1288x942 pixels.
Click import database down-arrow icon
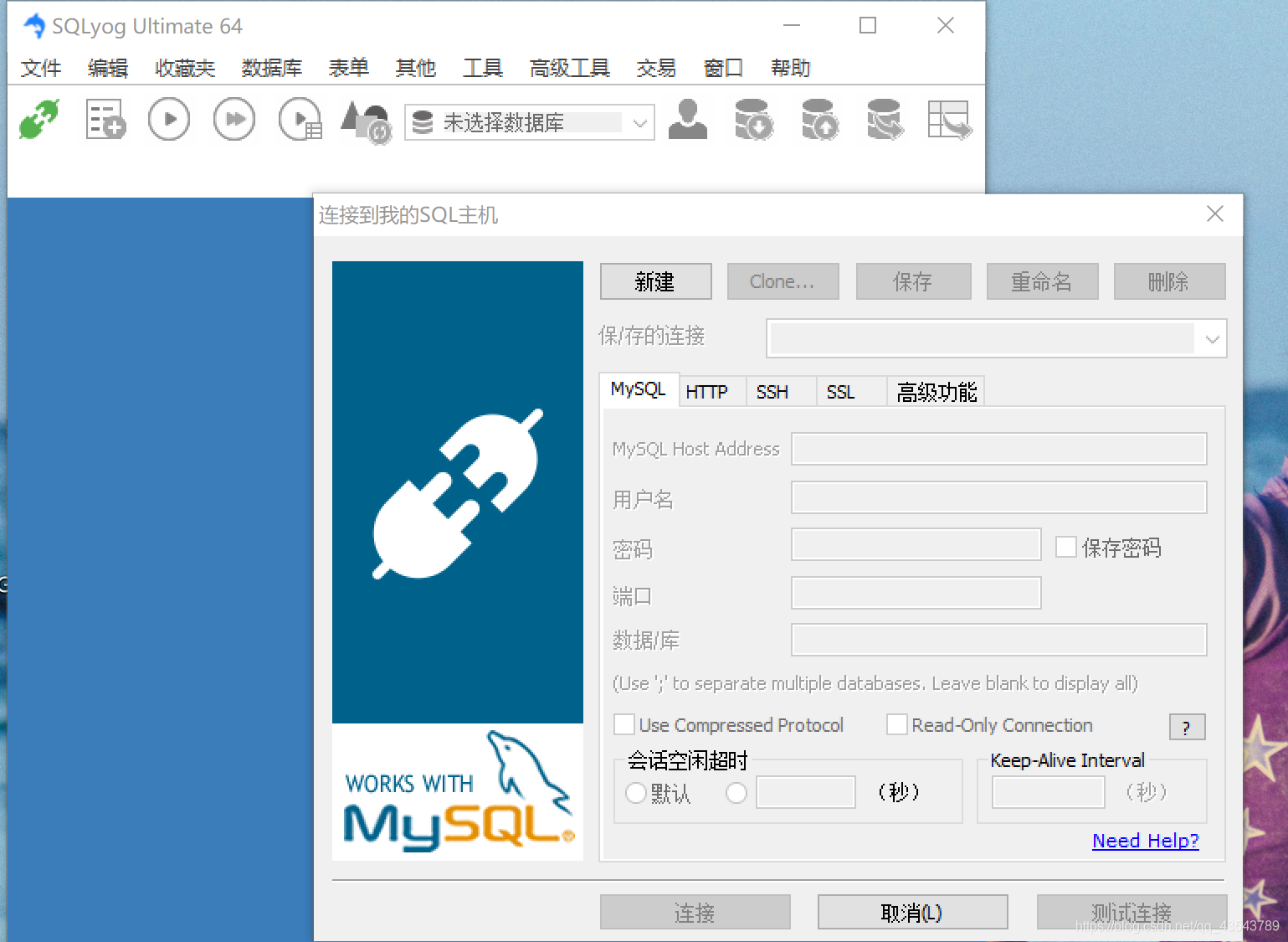[x=753, y=120]
